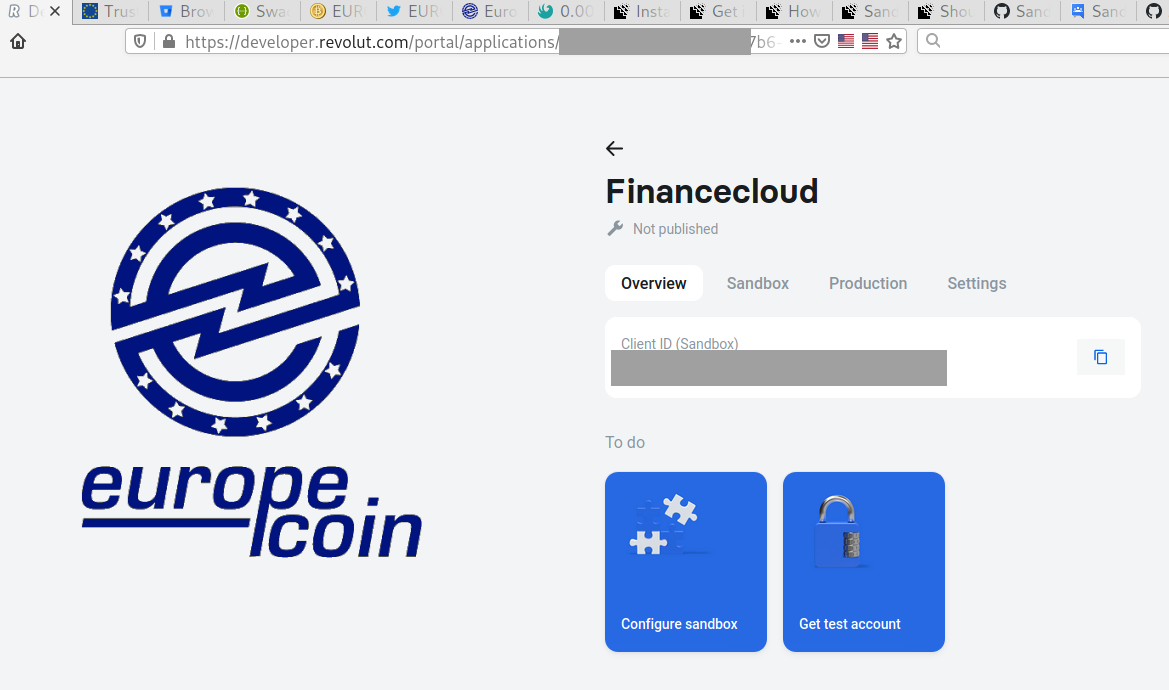Copy the sandbox Client ID
1169x690 pixels.
(x=1100, y=357)
